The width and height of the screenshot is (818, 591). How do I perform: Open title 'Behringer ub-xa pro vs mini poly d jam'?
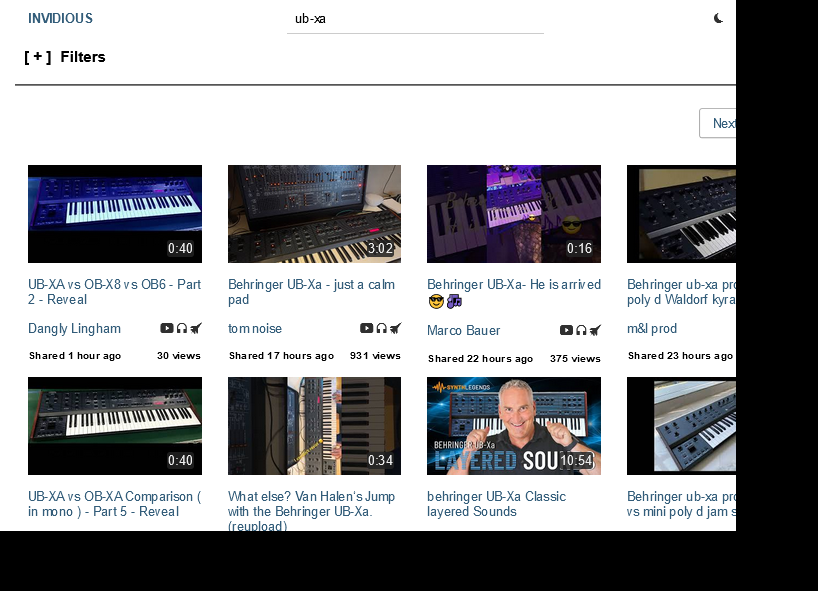(681, 504)
